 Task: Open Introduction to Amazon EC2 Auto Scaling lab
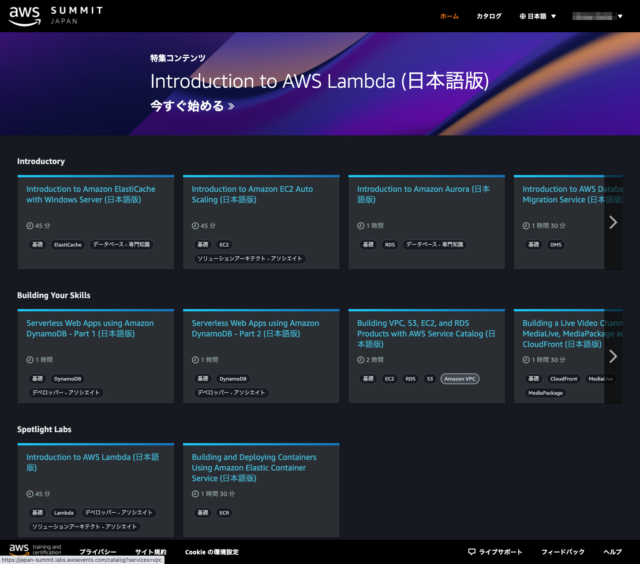click(x=252, y=194)
